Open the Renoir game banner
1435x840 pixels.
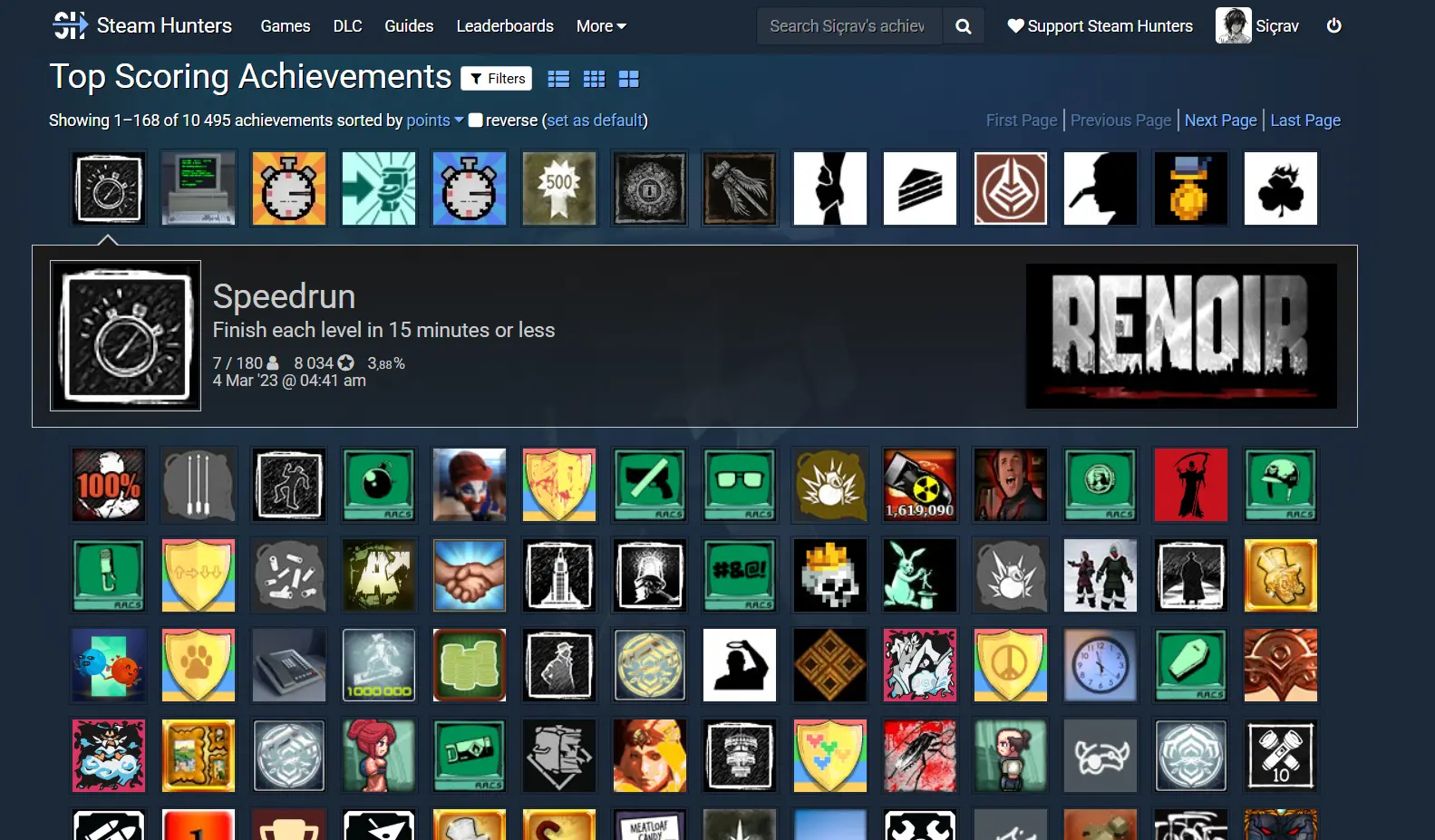click(1180, 335)
